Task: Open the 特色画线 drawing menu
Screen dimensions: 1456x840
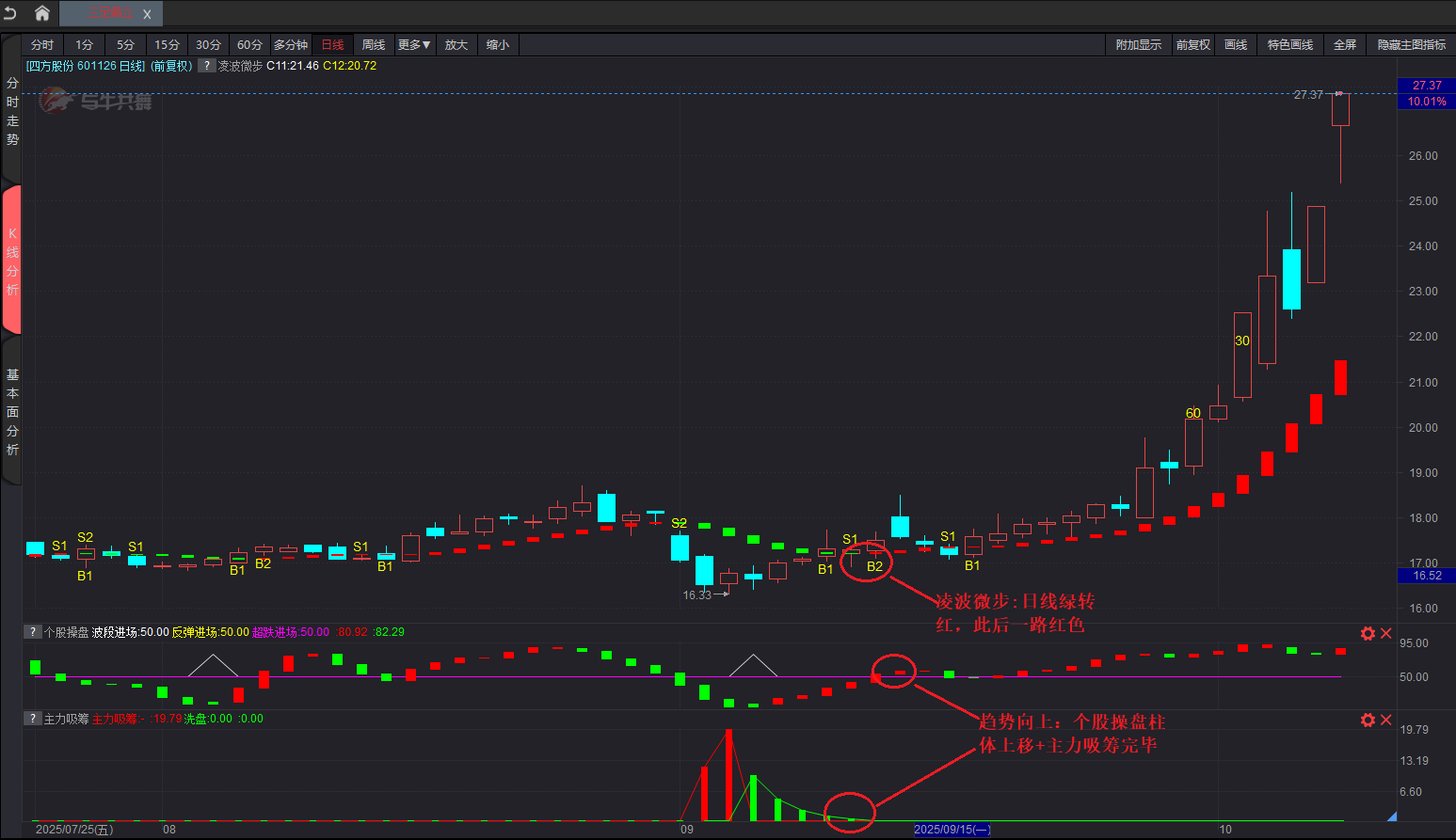Action: click(1289, 45)
